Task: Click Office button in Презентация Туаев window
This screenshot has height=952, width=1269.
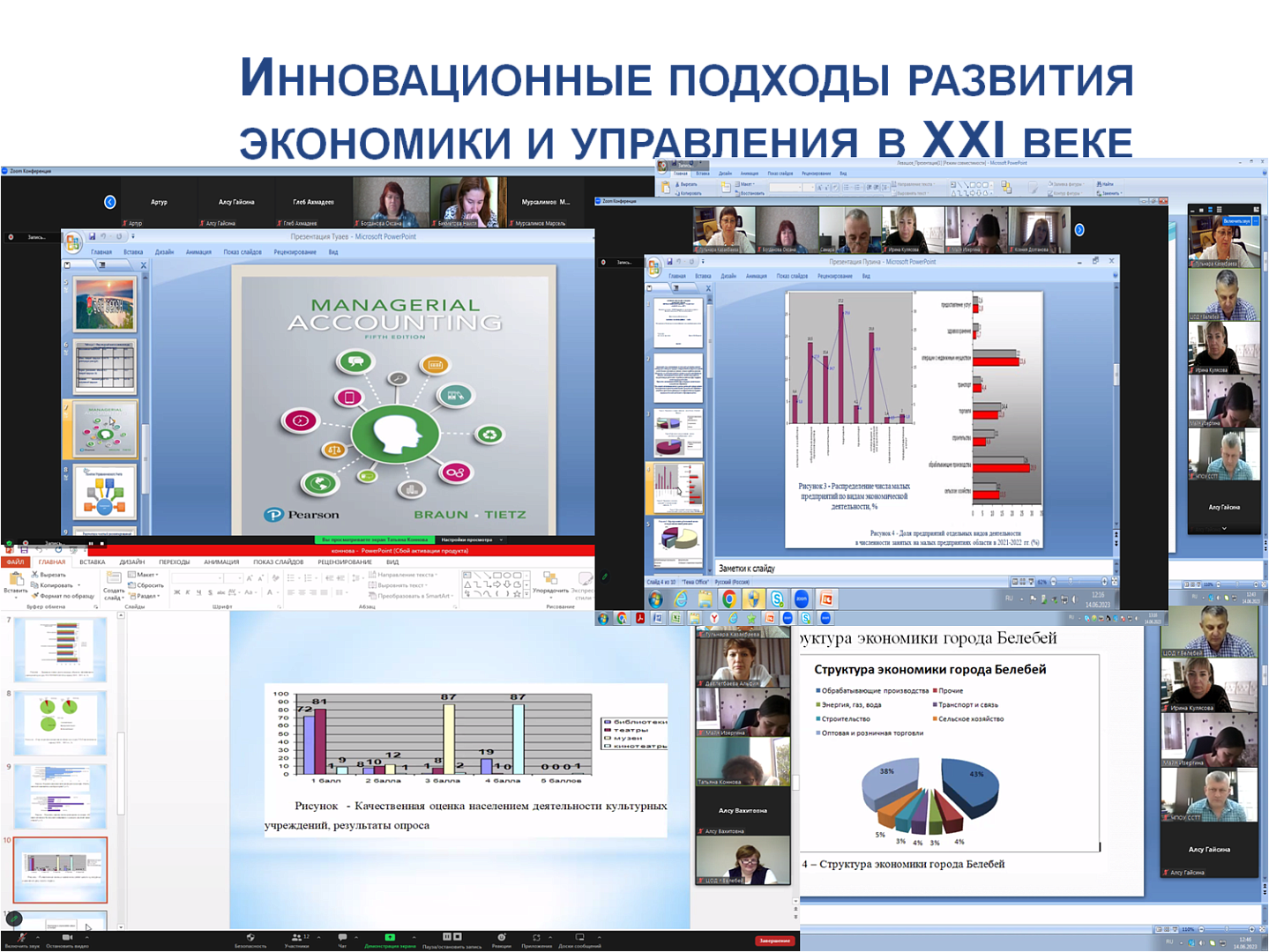Action: [x=73, y=241]
